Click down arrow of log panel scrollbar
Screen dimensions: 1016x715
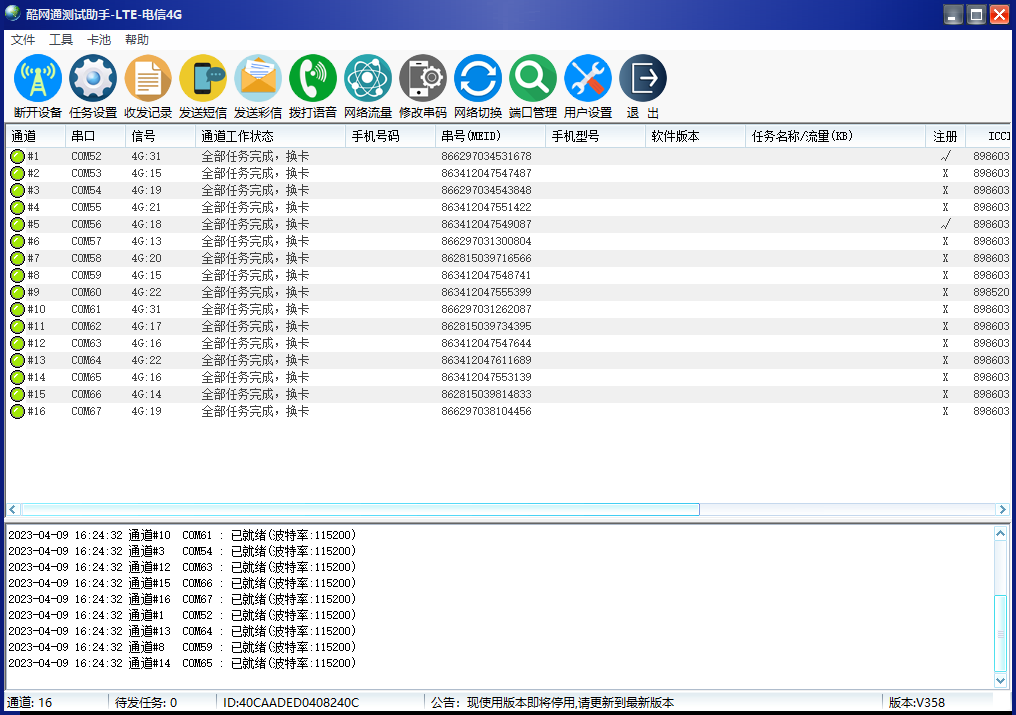pos(1000,681)
